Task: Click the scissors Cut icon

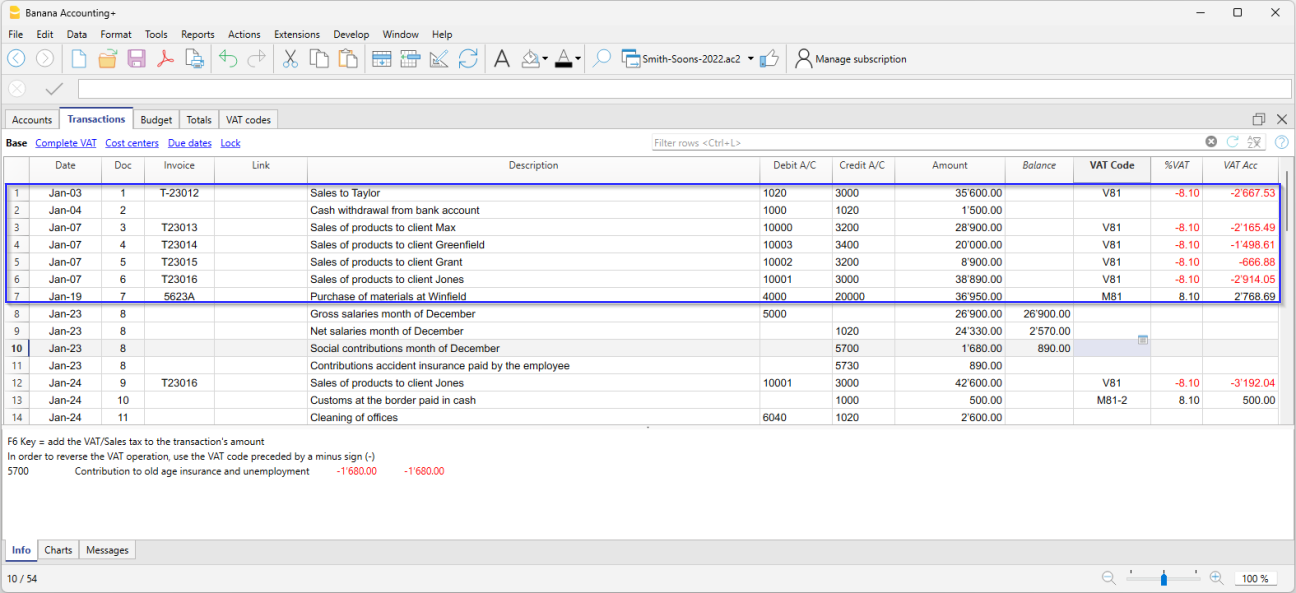Action: (x=290, y=59)
